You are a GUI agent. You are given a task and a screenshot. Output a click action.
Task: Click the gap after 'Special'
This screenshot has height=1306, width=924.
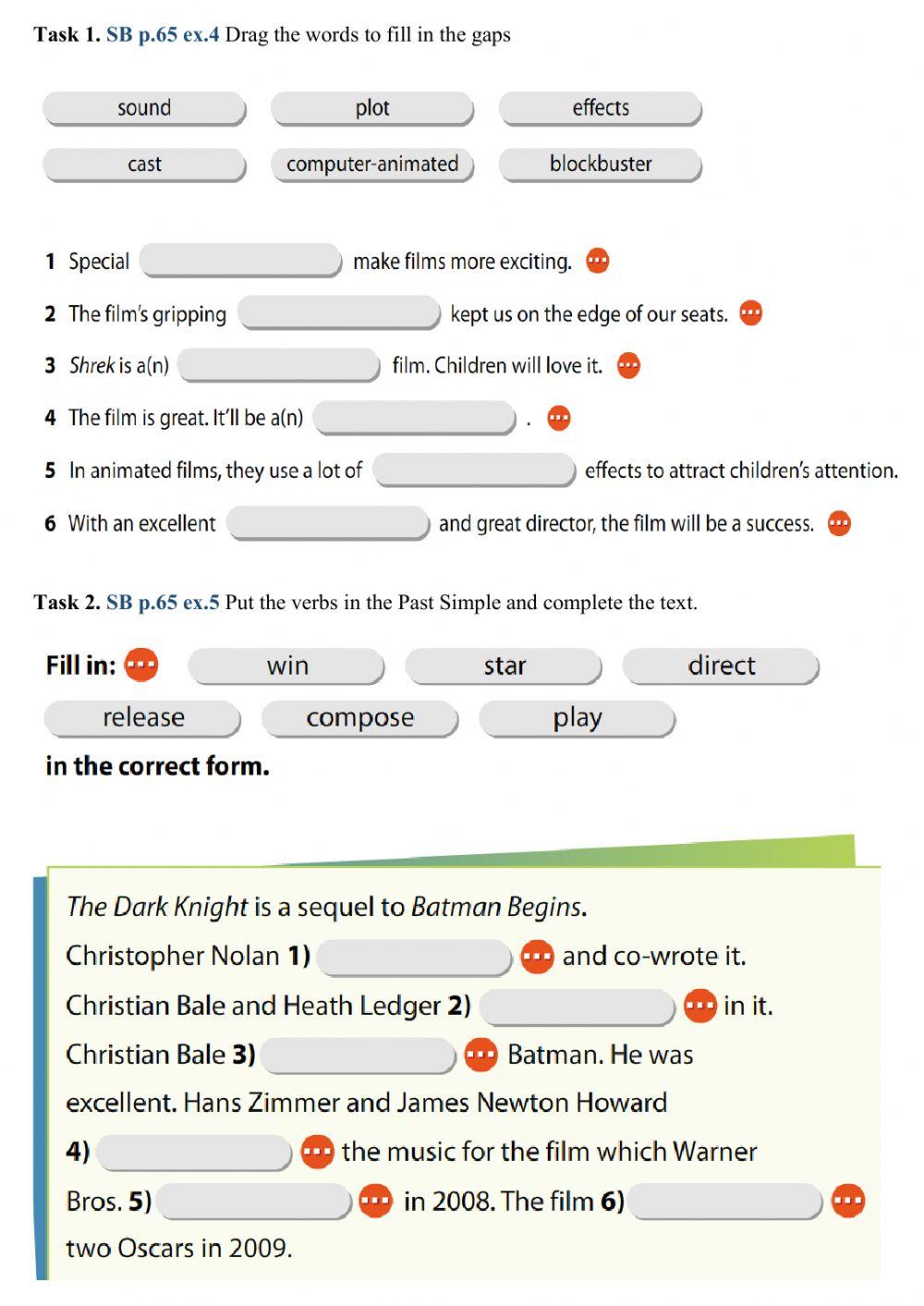(x=241, y=262)
